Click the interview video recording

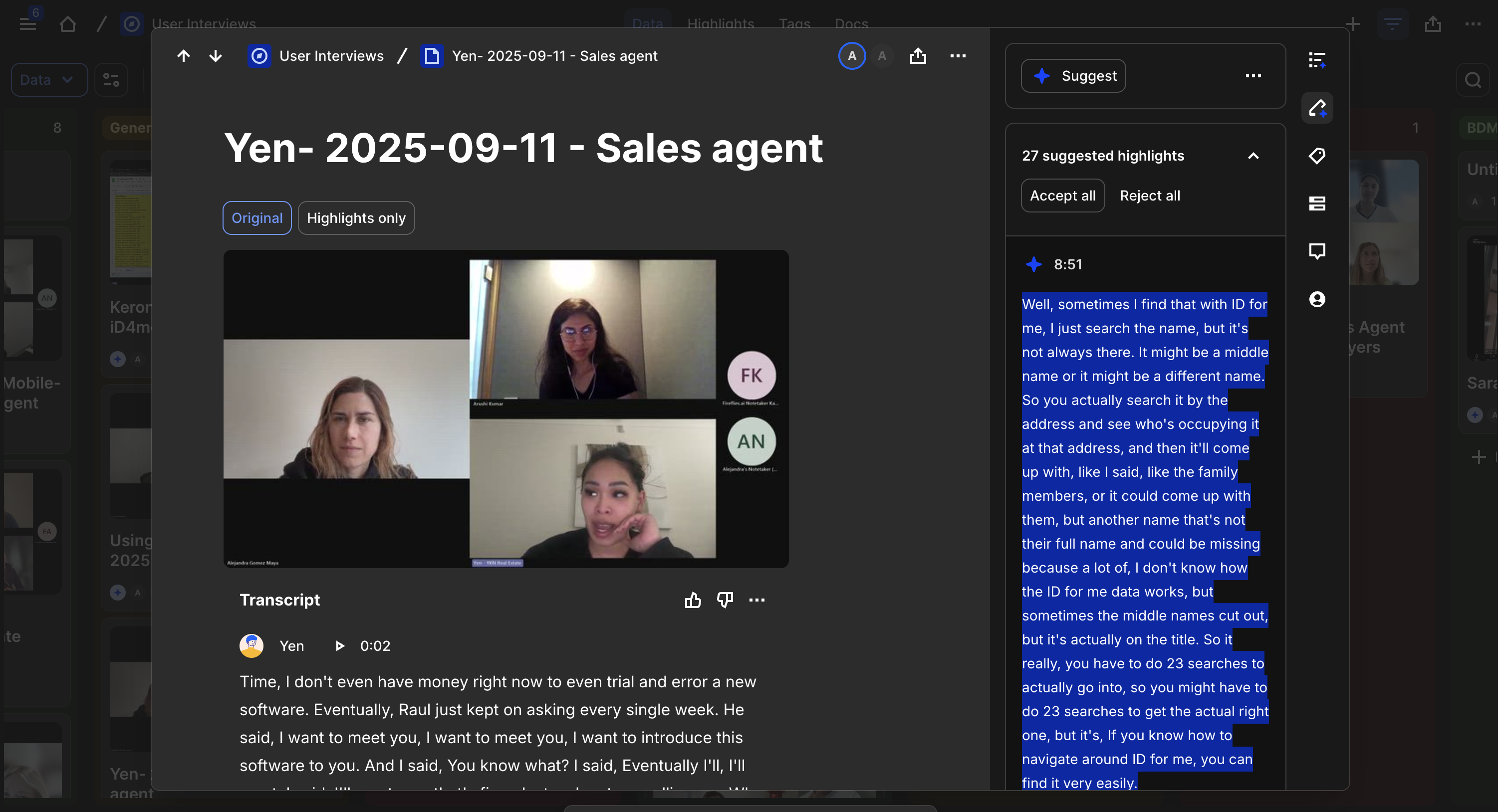pos(506,408)
